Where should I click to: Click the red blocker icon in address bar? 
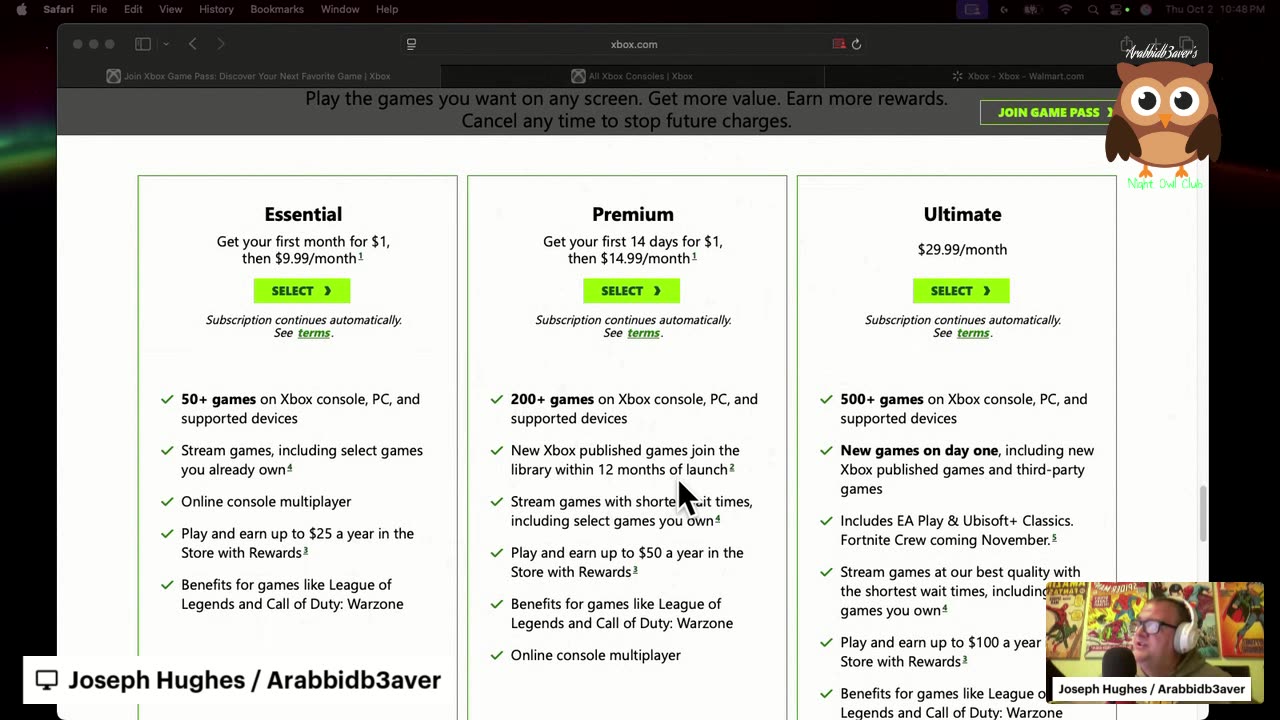(x=839, y=44)
